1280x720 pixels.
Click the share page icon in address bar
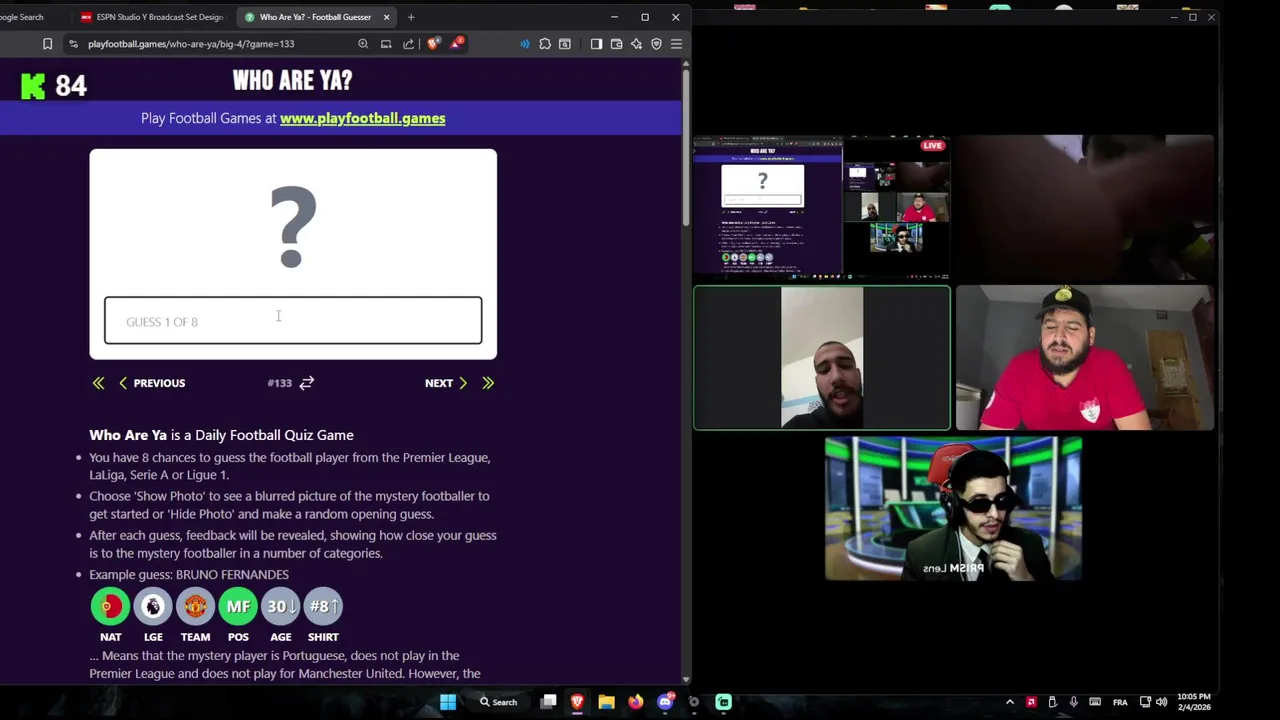click(408, 44)
